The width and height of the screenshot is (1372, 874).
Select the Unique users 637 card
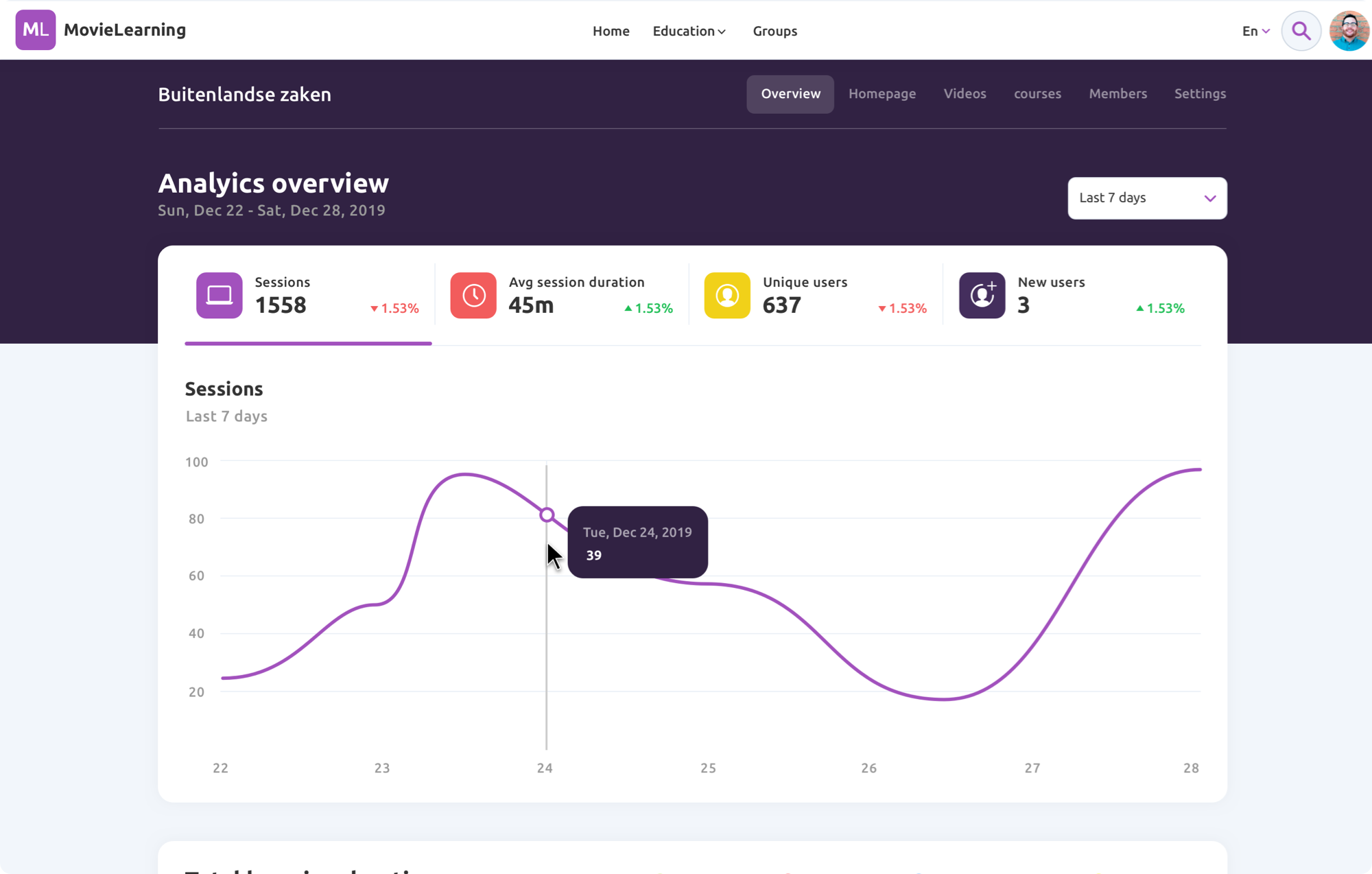coord(816,296)
